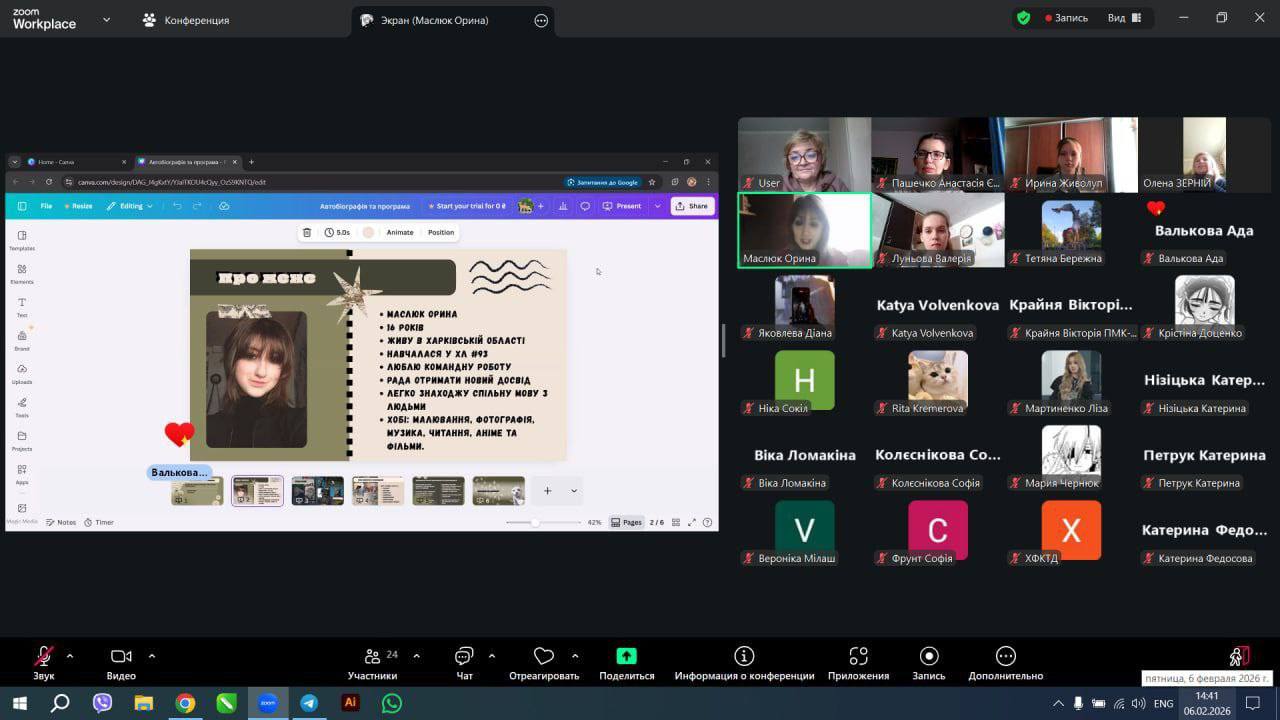The width and height of the screenshot is (1280, 720).
Task: Select Маслюк Орина's video tile
Action: [x=804, y=229]
